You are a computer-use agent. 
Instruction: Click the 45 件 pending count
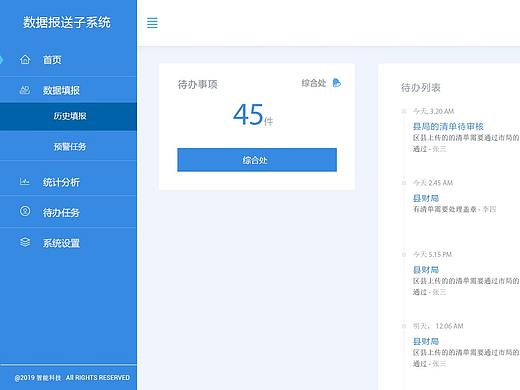point(253,115)
